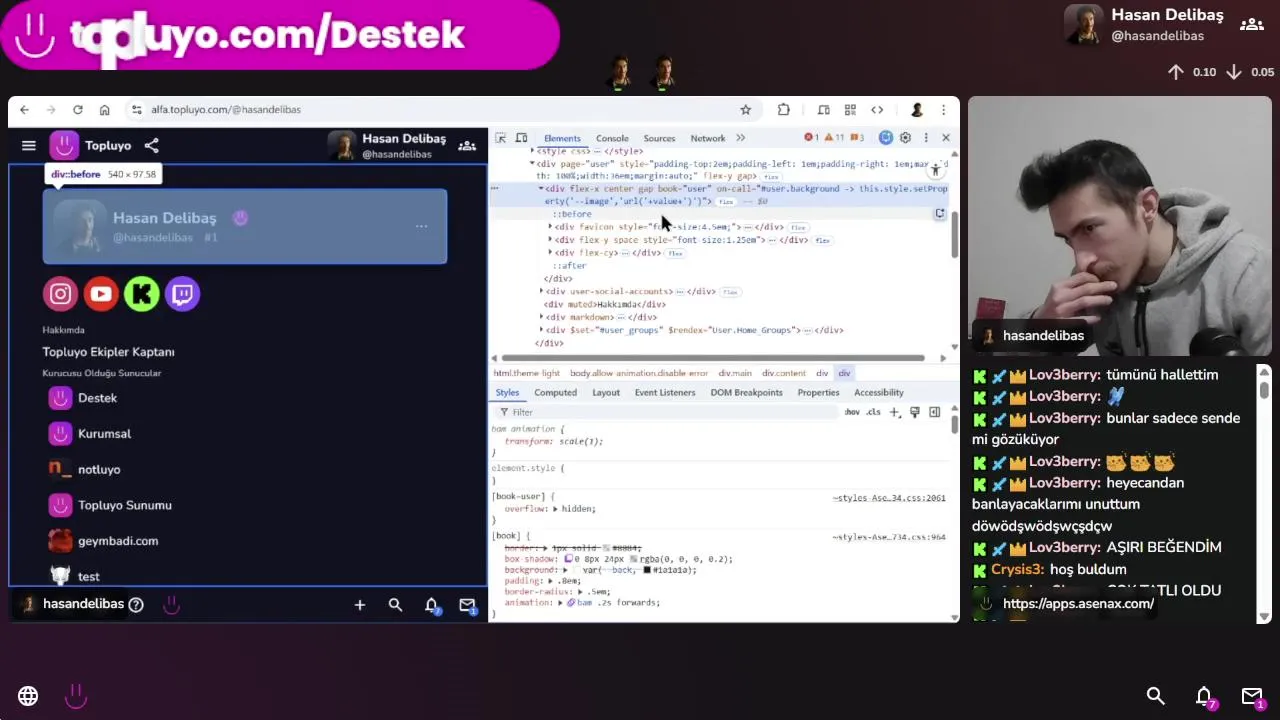
Task: Open search in the page bottom bar
Action: pyautogui.click(x=395, y=605)
